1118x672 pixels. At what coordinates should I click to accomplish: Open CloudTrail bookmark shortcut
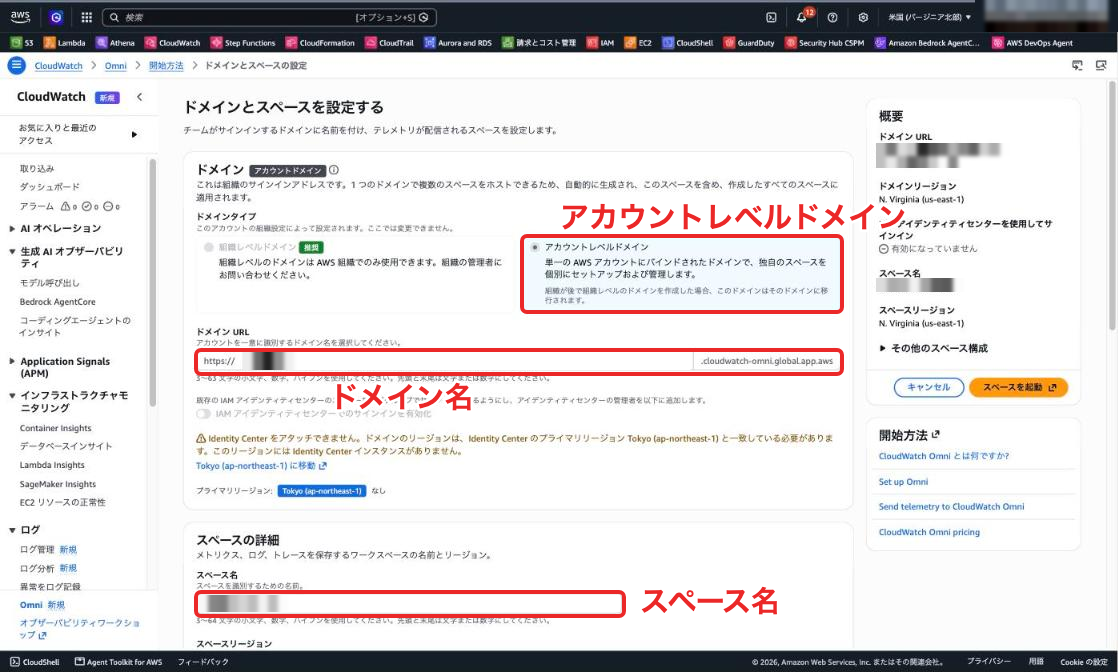[x=389, y=43]
